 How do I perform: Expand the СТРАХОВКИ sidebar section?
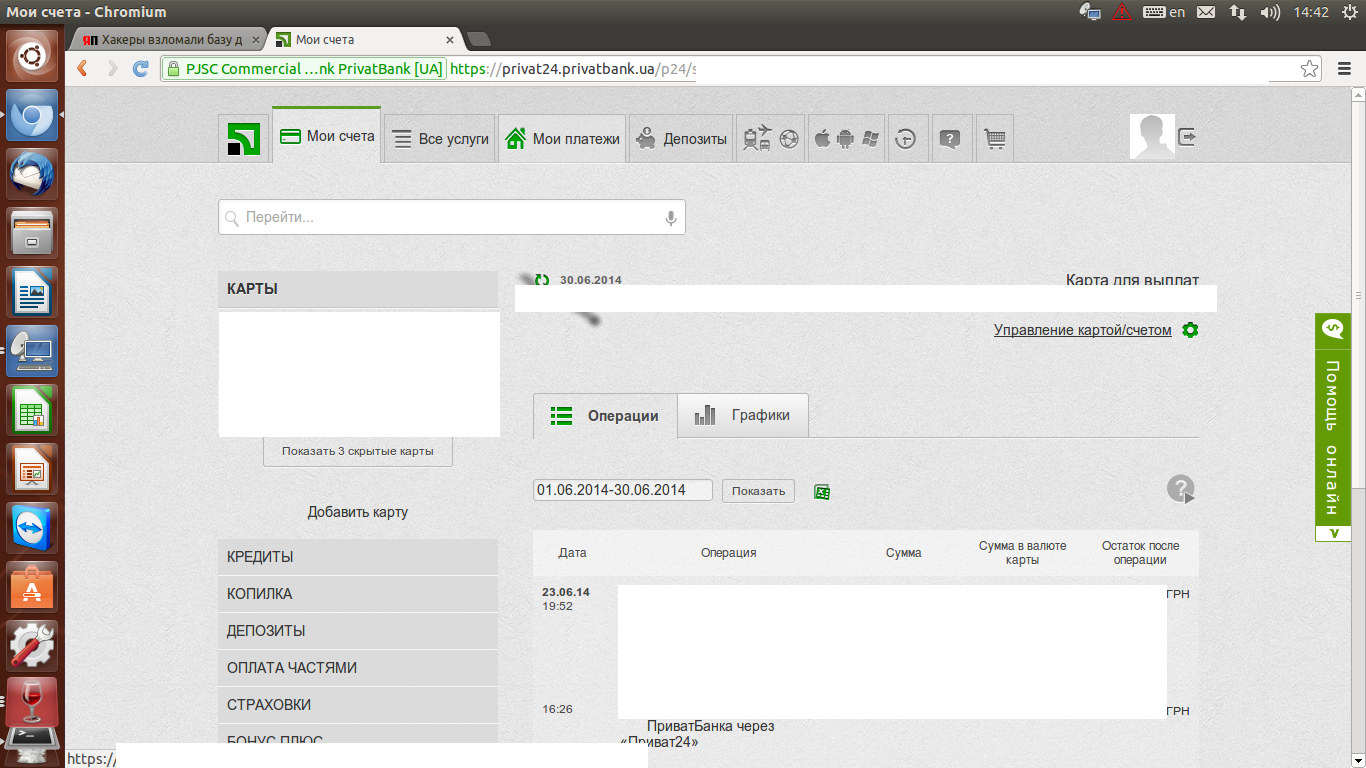tap(358, 705)
